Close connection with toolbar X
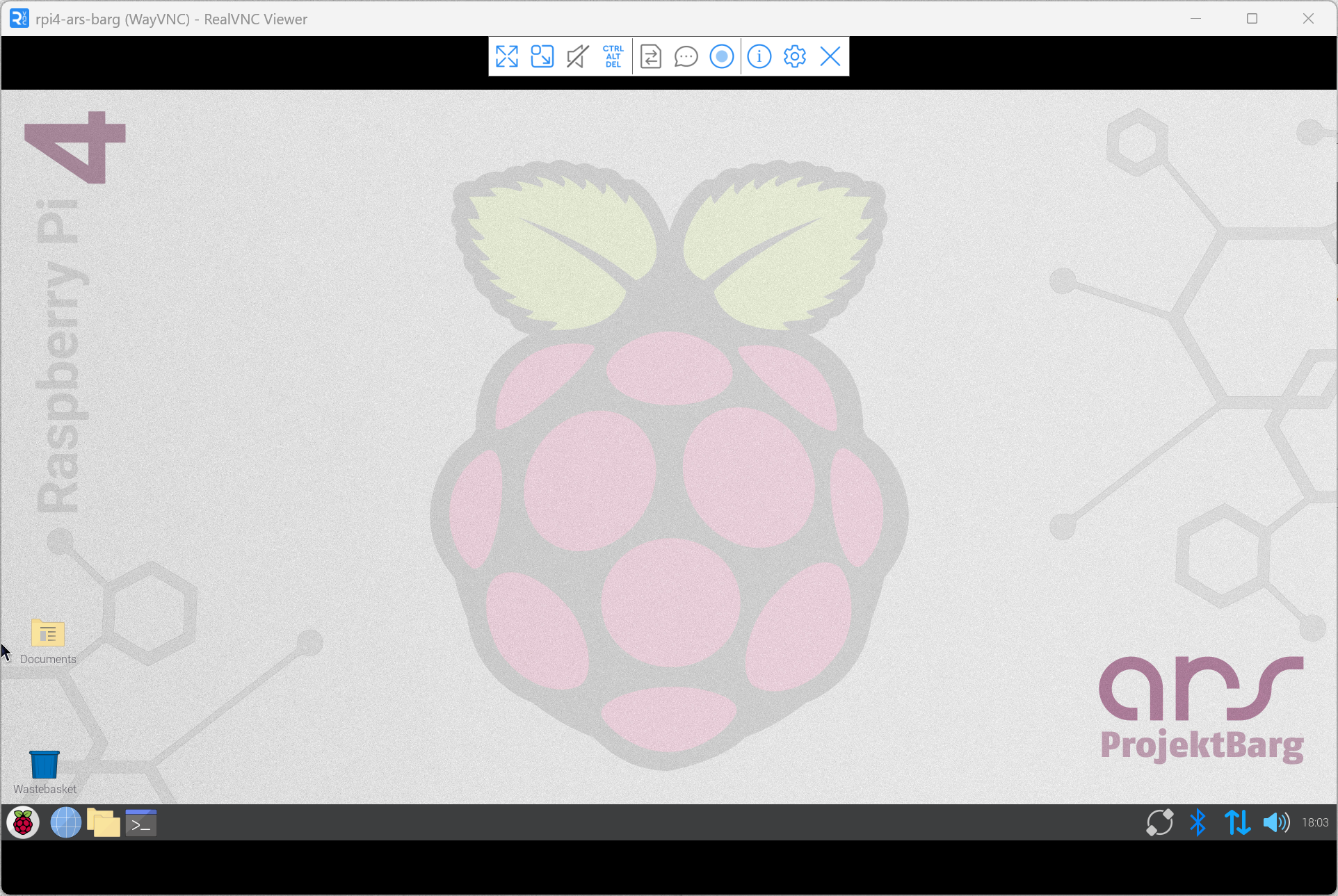This screenshot has height=896, width=1338. [830, 56]
